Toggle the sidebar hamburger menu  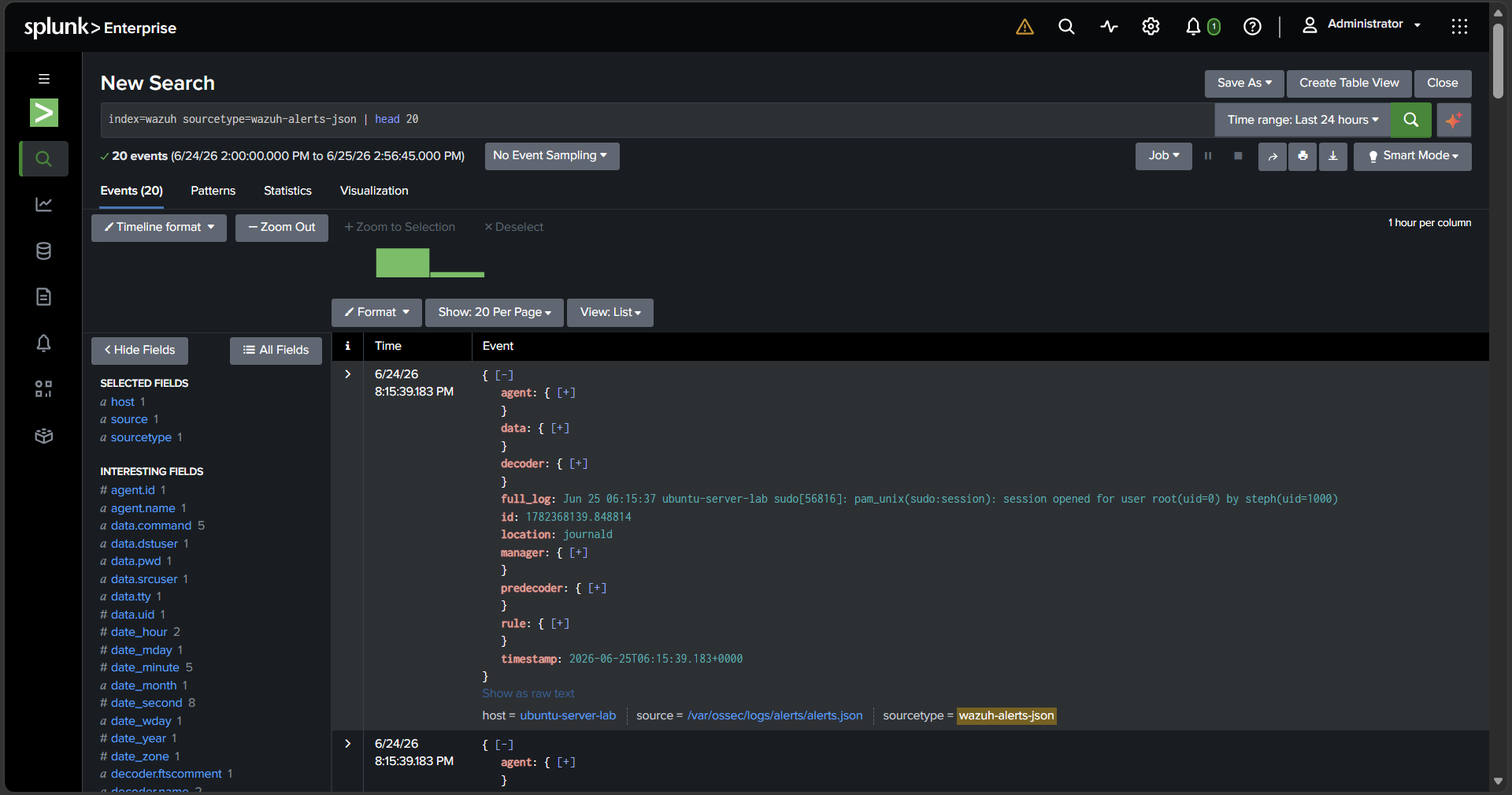pyautogui.click(x=44, y=79)
